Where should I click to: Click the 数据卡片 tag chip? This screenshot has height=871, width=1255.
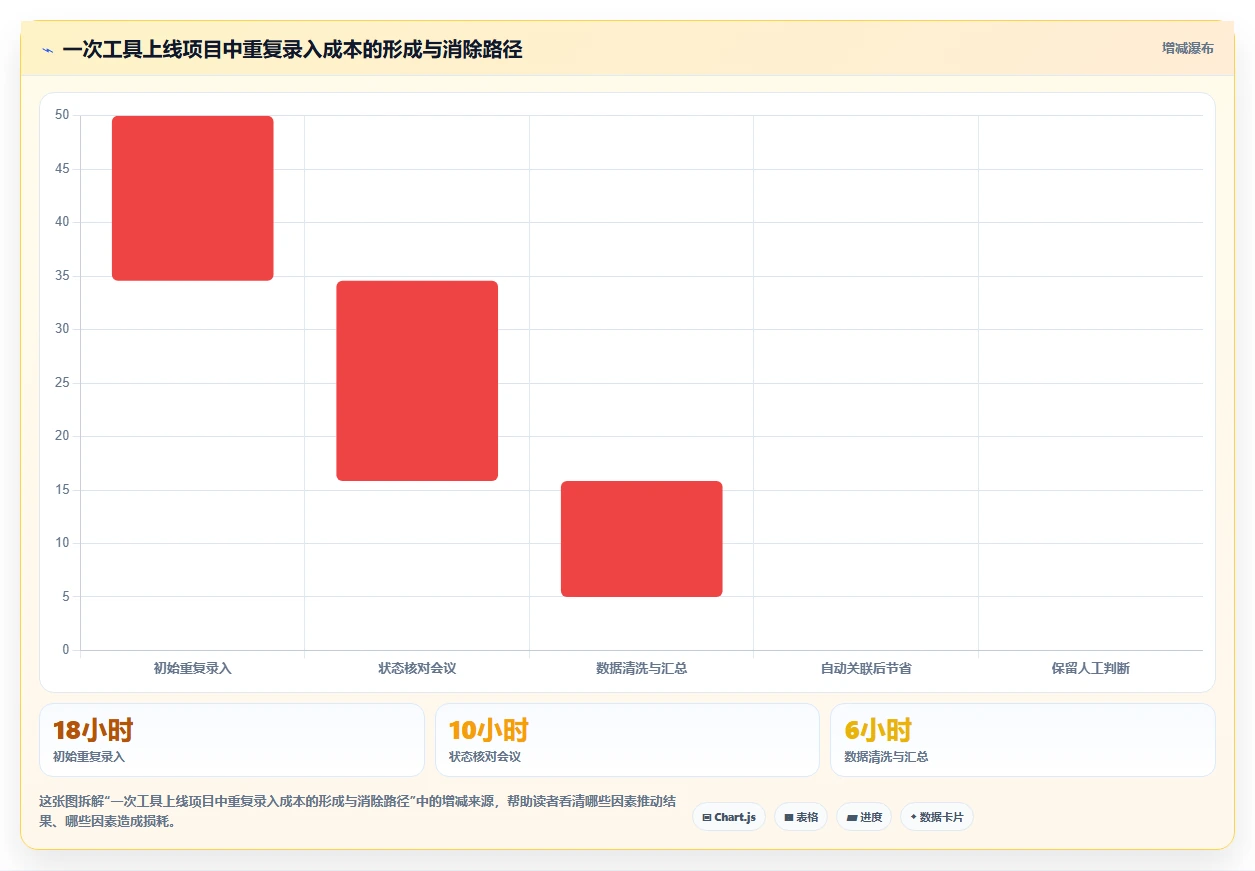point(937,817)
